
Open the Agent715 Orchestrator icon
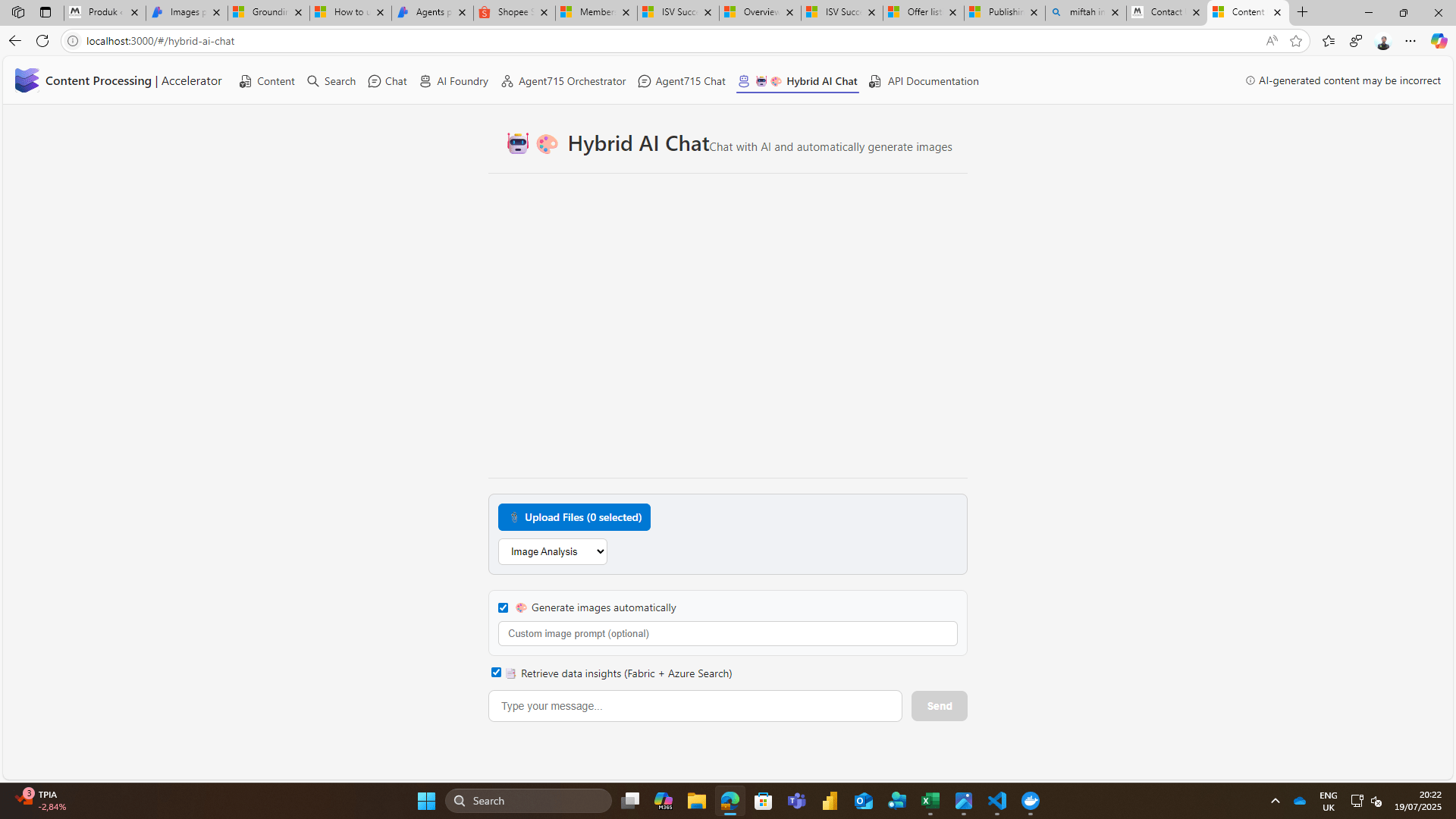point(506,81)
